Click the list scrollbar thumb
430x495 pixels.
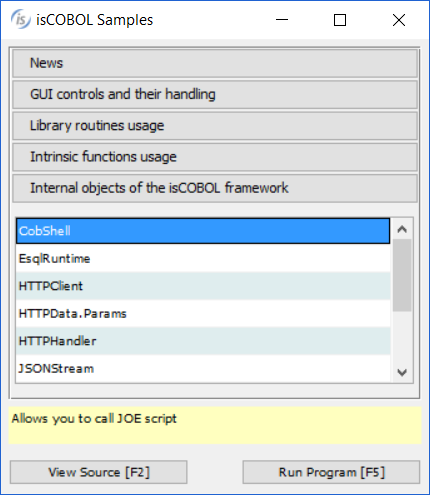pyautogui.click(x=402, y=275)
